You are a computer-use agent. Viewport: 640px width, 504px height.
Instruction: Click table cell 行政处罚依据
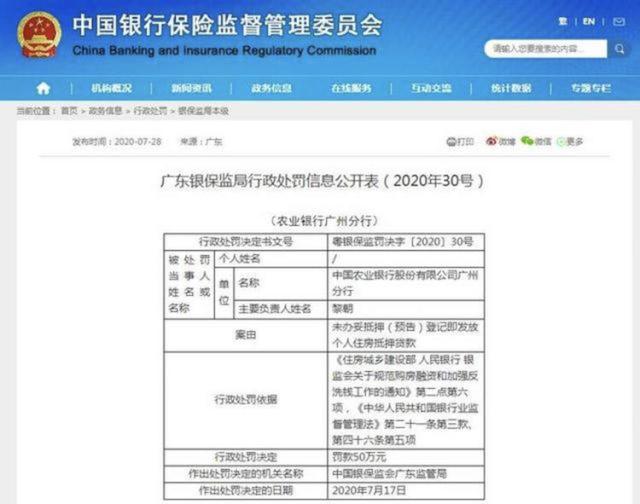coord(246,400)
